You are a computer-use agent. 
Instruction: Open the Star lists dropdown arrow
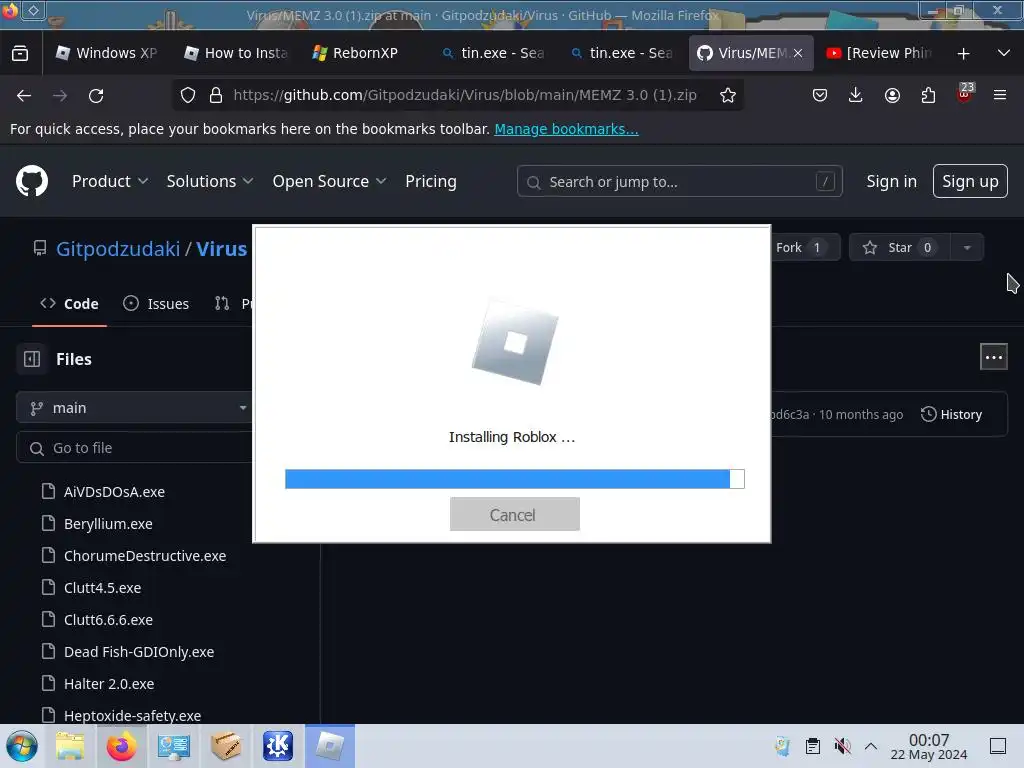pos(967,248)
